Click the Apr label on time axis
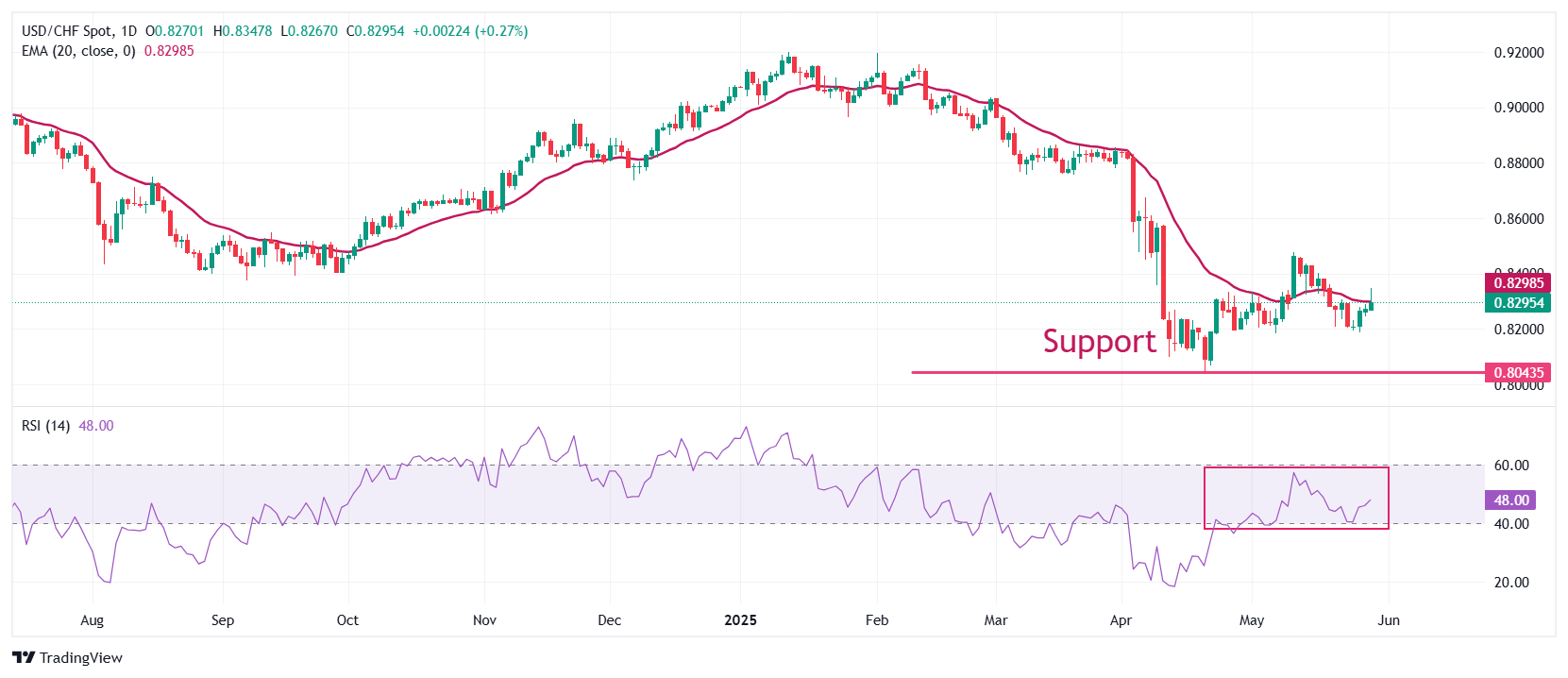Image resolution: width=1568 pixels, height=678 pixels. pyautogui.click(x=1121, y=620)
